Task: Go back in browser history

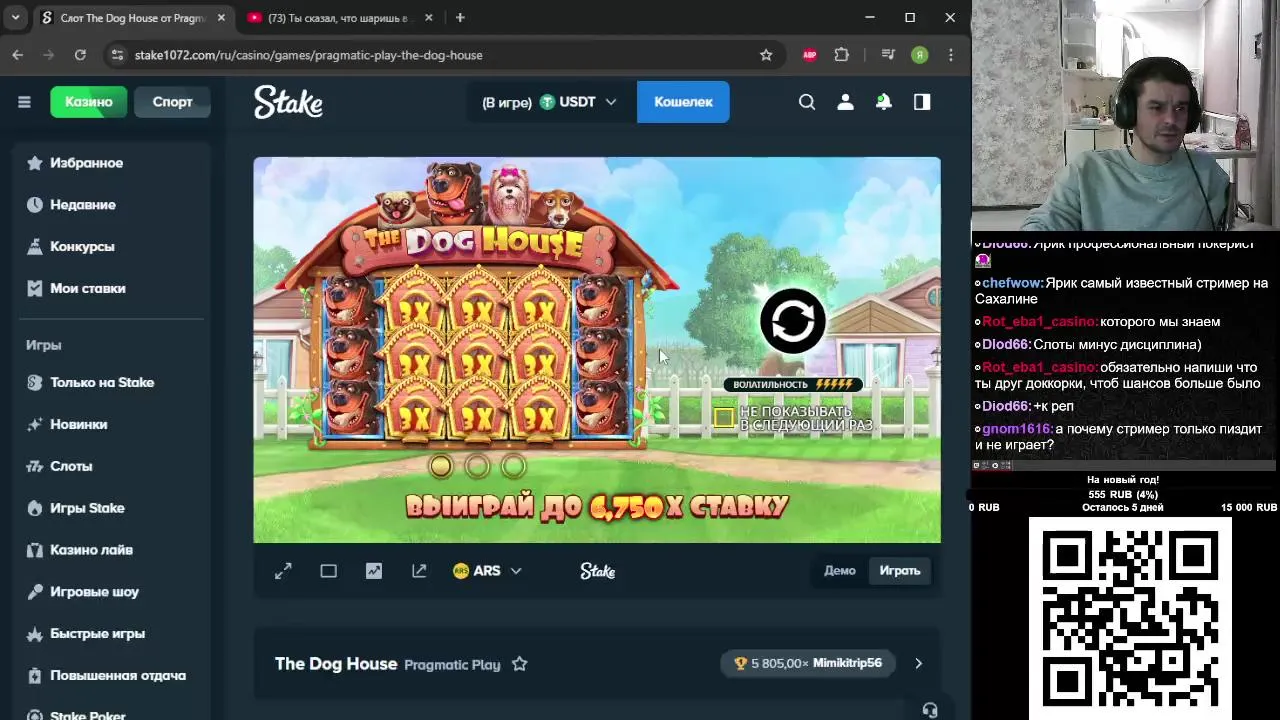Action: coord(18,55)
